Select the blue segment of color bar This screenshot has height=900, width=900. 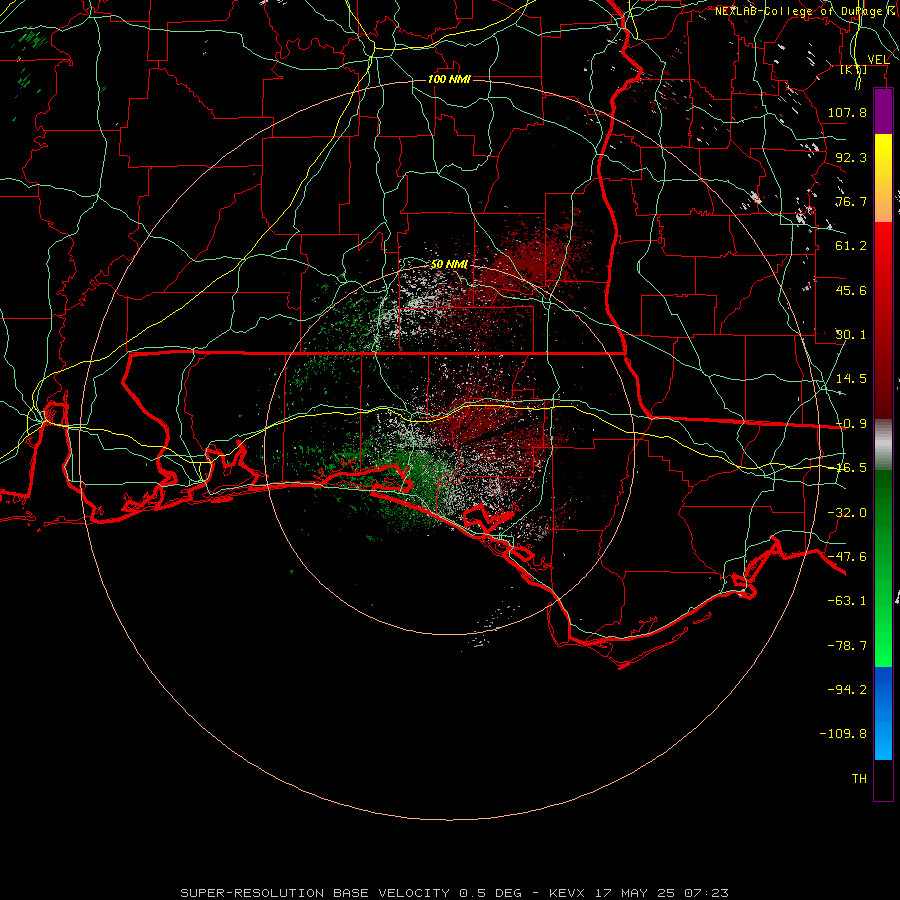[x=883, y=713]
